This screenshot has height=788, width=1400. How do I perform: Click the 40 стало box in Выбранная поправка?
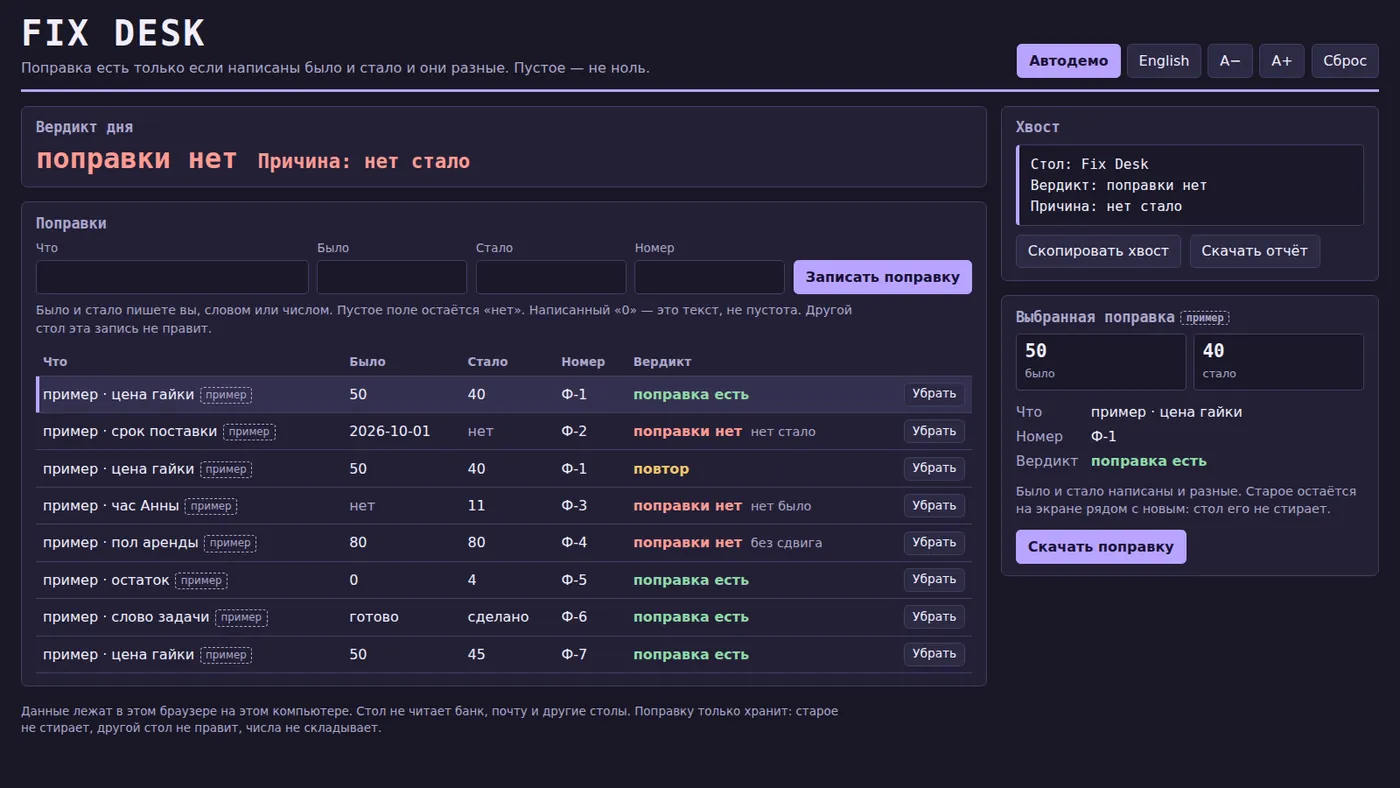(1279, 362)
